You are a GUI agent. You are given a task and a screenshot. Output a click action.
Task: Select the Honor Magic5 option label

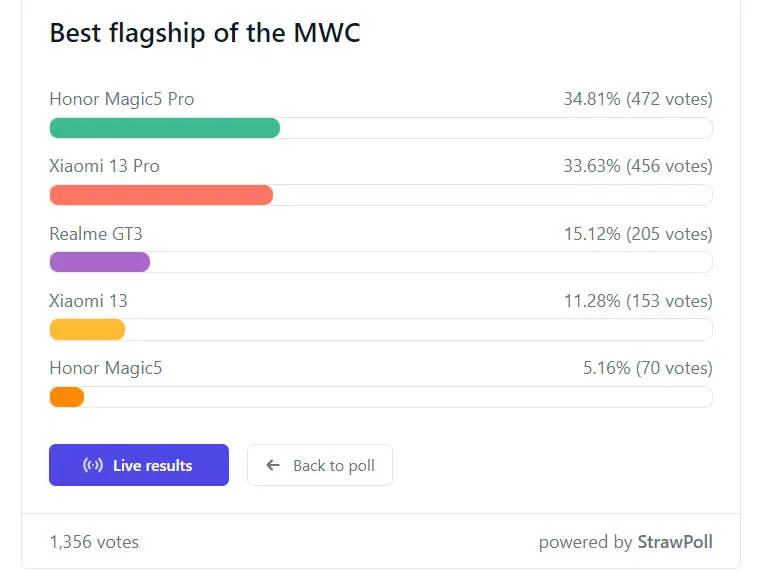[x=106, y=368]
